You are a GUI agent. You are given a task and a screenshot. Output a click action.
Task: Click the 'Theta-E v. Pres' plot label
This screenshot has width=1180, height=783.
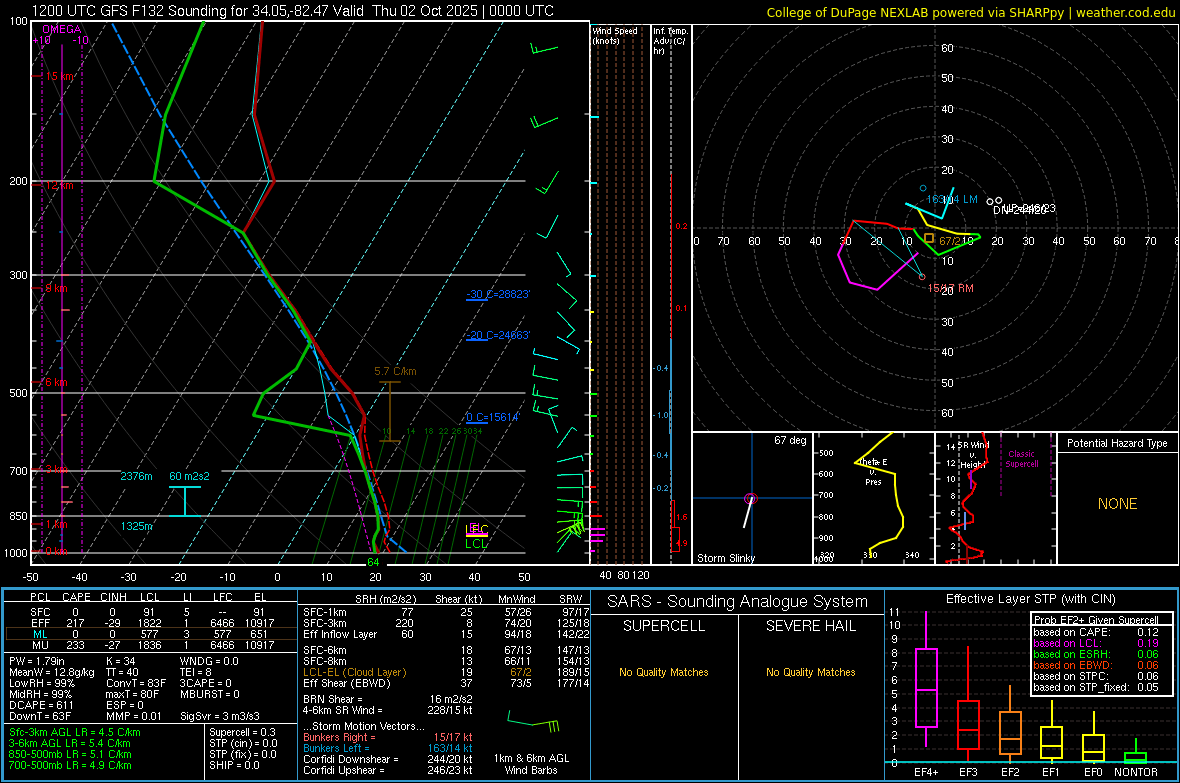pyautogui.click(x=873, y=472)
